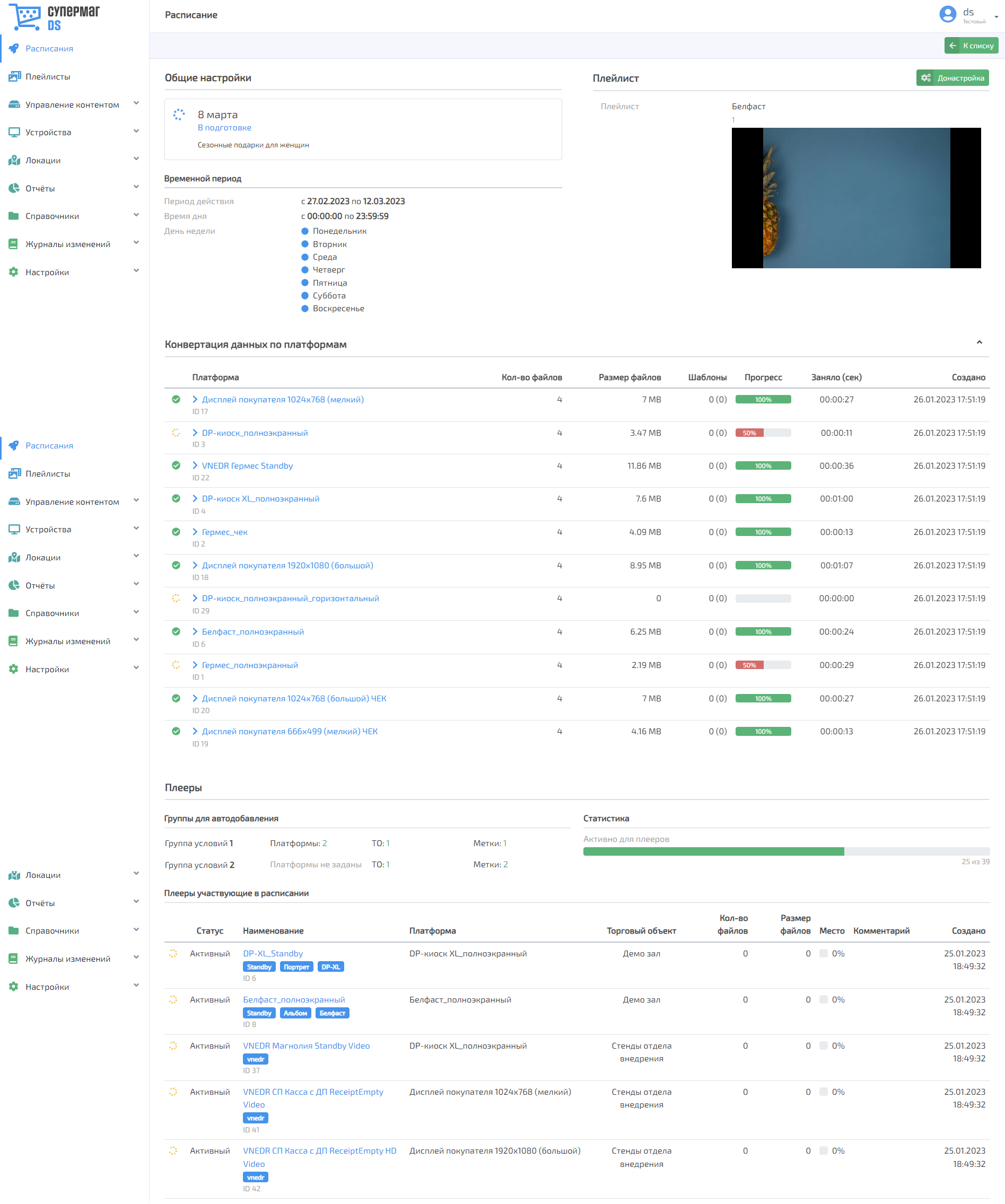This screenshot has width=1005, height=1204.
Task: Collapse the Конвертация данных по платформам section
Action: coord(979,342)
